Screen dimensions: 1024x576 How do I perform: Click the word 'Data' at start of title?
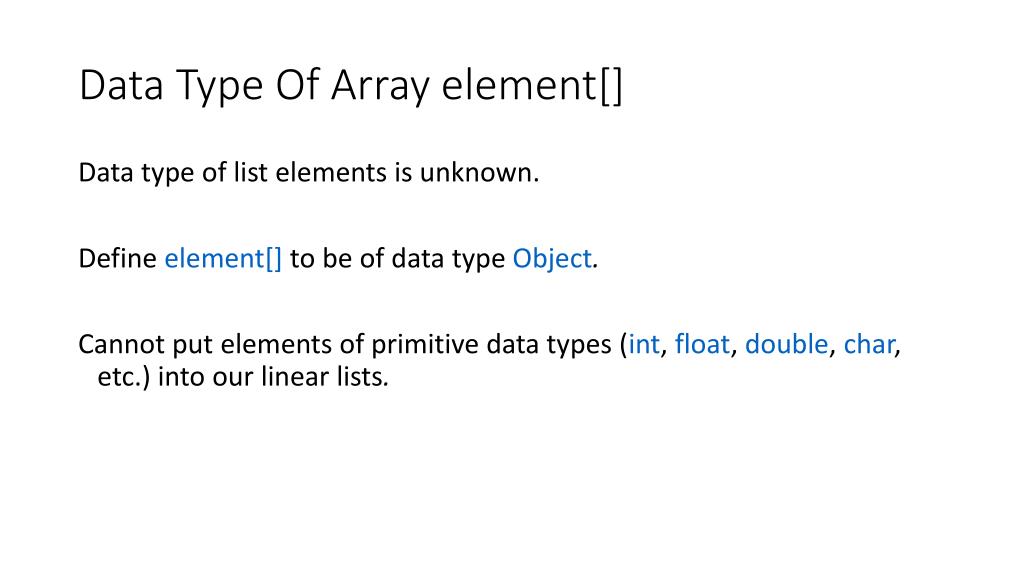coord(121,86)
